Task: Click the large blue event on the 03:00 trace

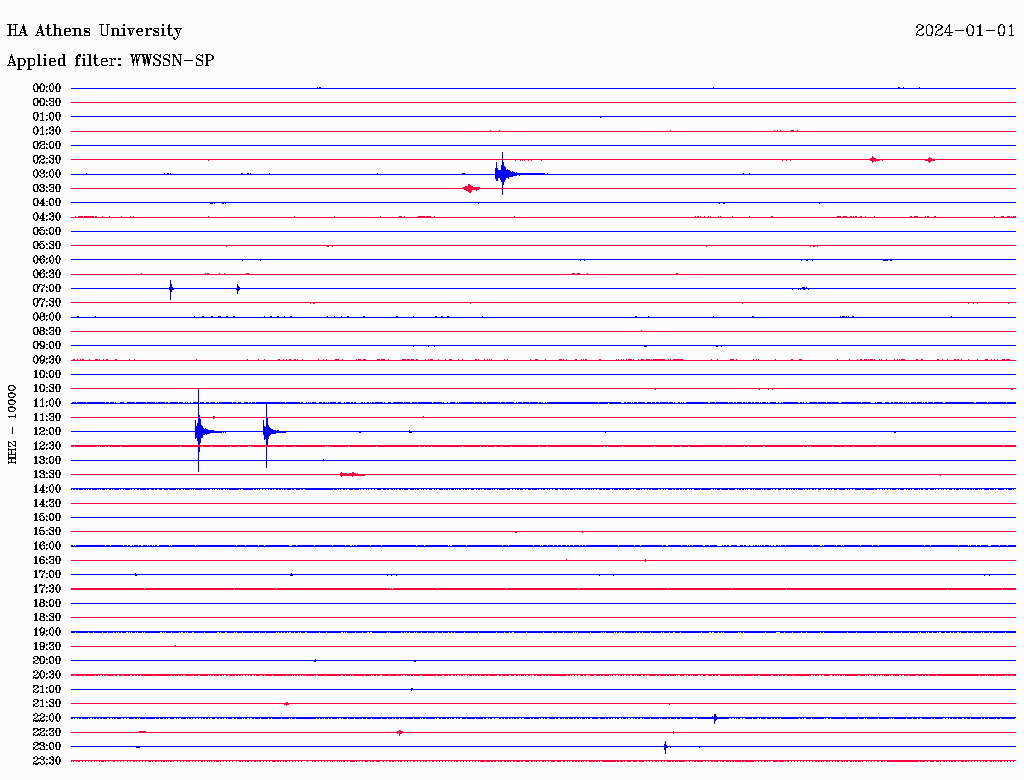Action: 503,174
